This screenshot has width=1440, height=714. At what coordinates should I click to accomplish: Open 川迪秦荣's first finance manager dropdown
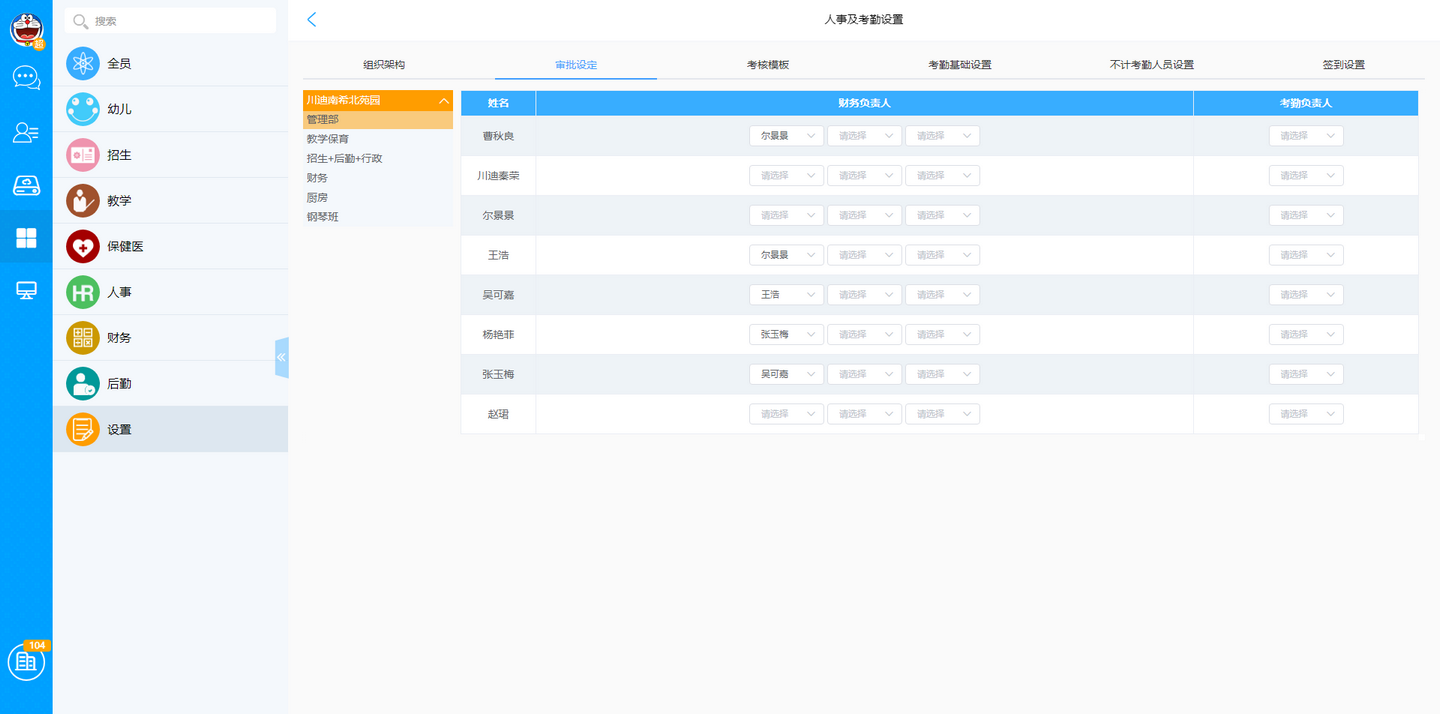tap(787, 175)
